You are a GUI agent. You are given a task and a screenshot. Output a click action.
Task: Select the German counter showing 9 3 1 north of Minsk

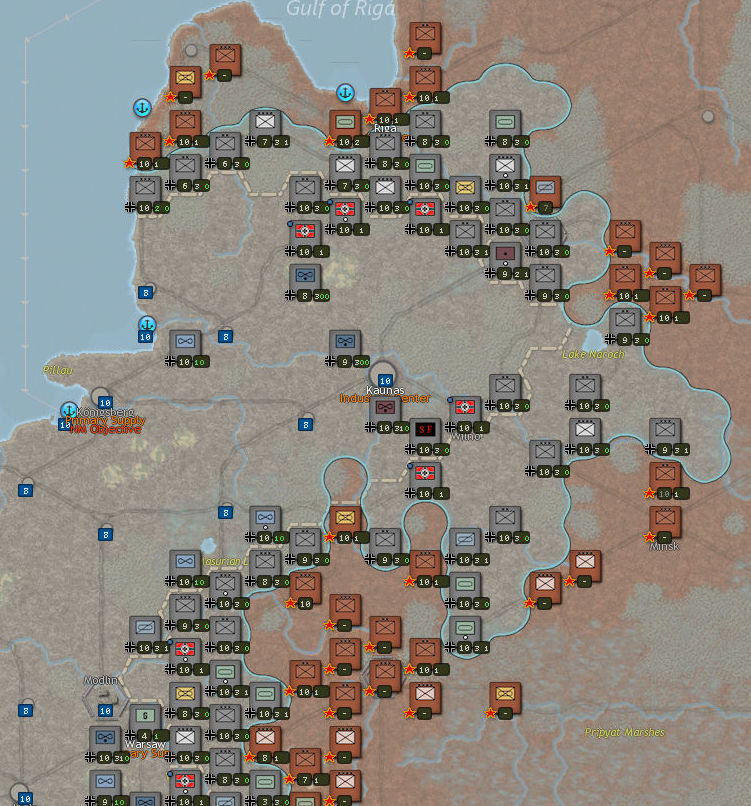pyautogui.click(x=665, y=429)
